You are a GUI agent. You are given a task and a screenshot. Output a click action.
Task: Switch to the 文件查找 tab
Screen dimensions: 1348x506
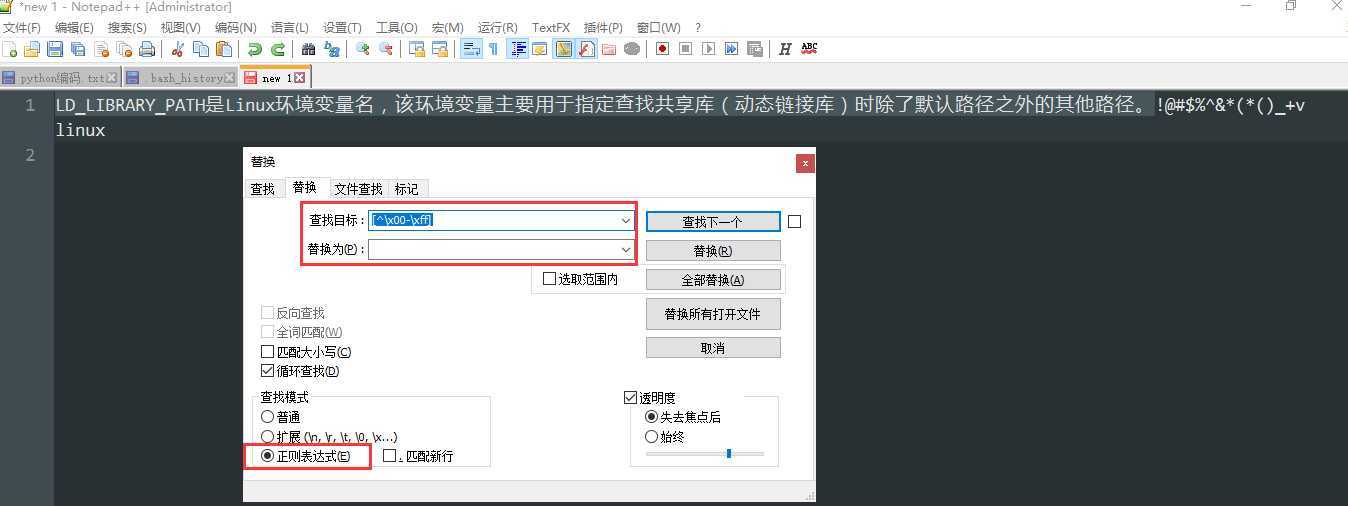tap(358, 189)
